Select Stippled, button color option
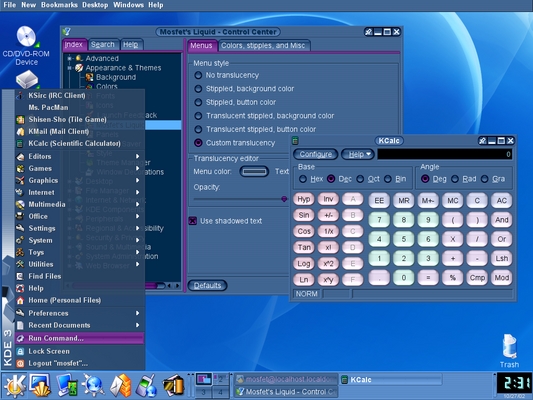Image resolution: width=533 pixels, height=400 pixels. [198, 102]
